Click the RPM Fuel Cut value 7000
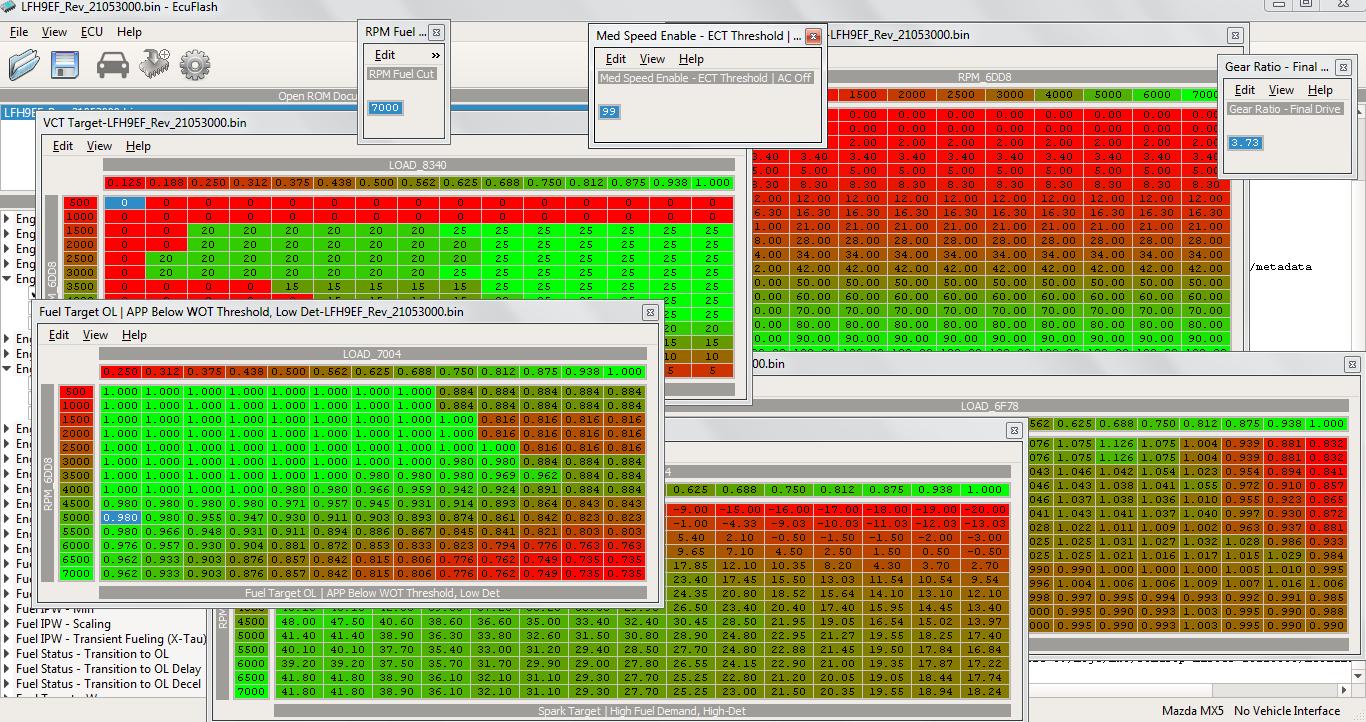Screen dimensions: 1366x722 click(x=385, y=108)
